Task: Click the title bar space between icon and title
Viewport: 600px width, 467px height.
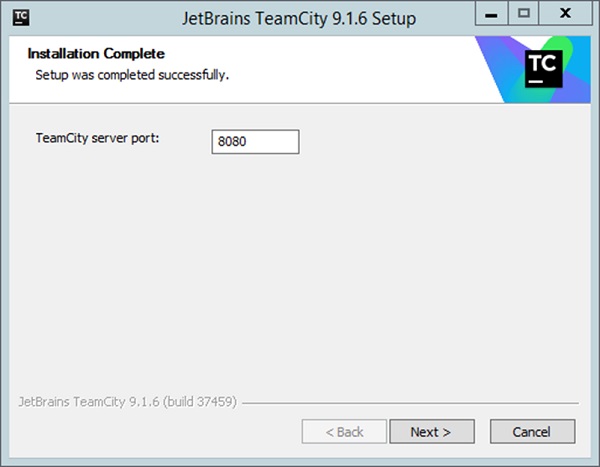Action: pos(103,18)
